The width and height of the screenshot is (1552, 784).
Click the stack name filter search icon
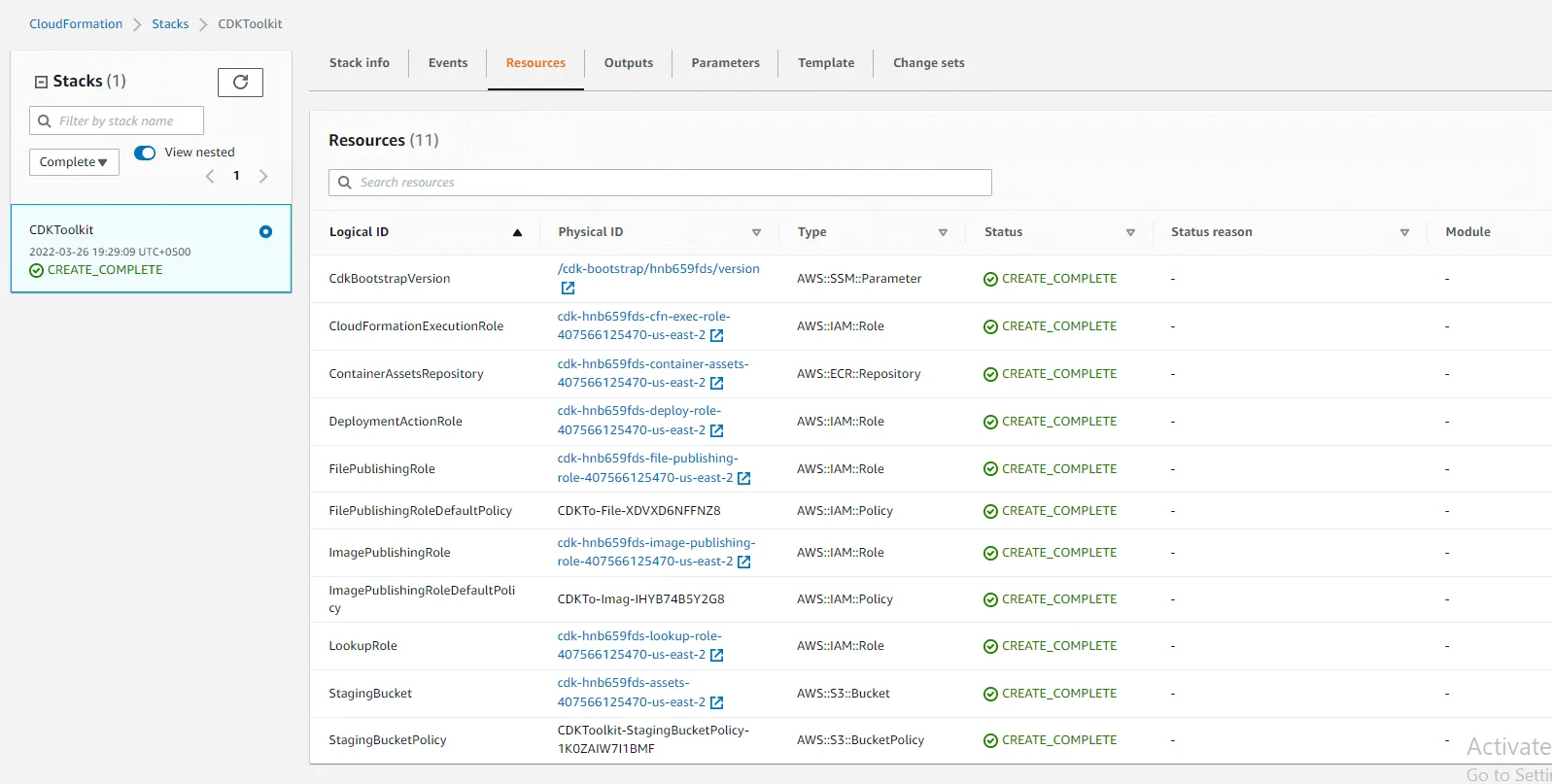click(44, 120)
